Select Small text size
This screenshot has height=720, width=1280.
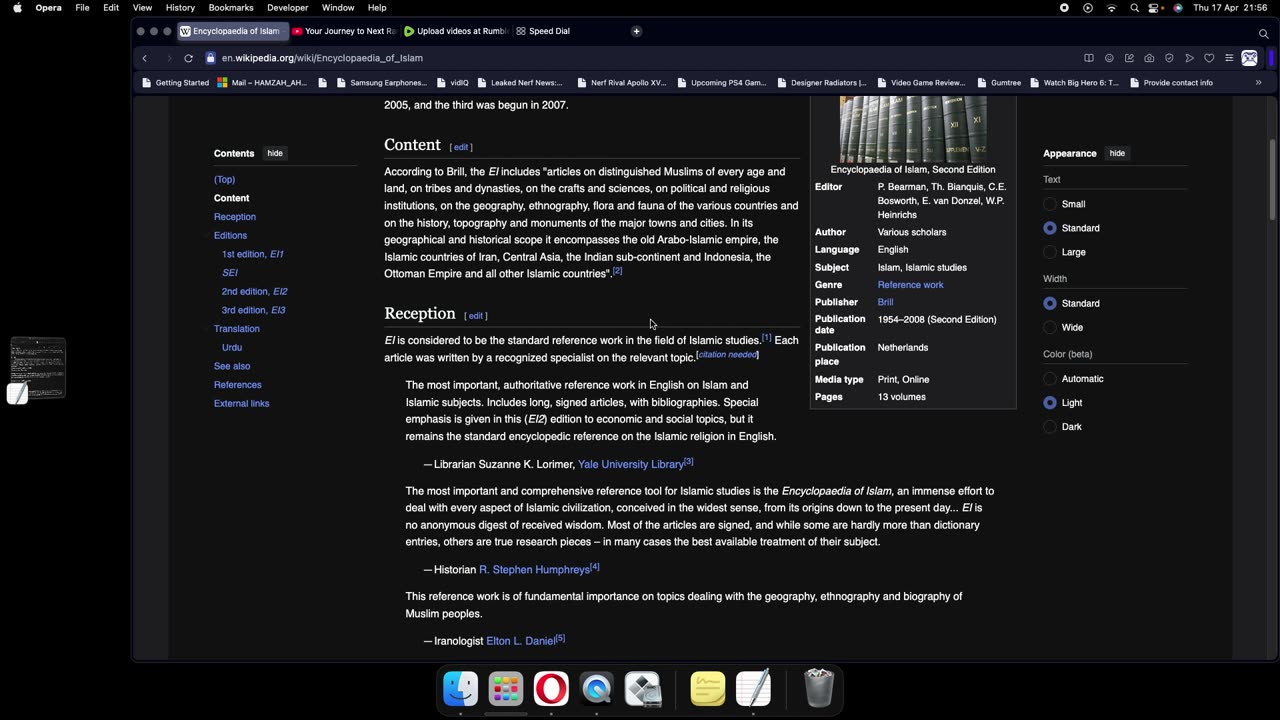tap(1050, 204)
